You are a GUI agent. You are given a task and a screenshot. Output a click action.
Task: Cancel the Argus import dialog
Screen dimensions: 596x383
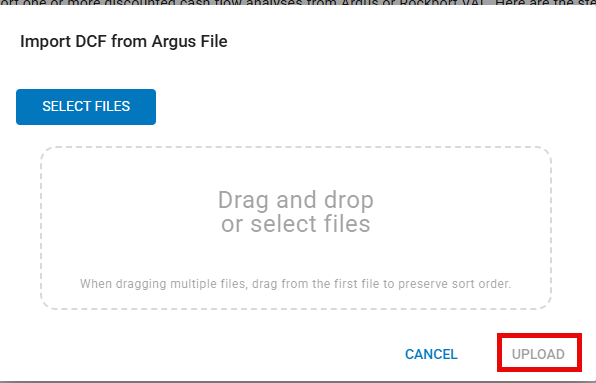(431, 354)
